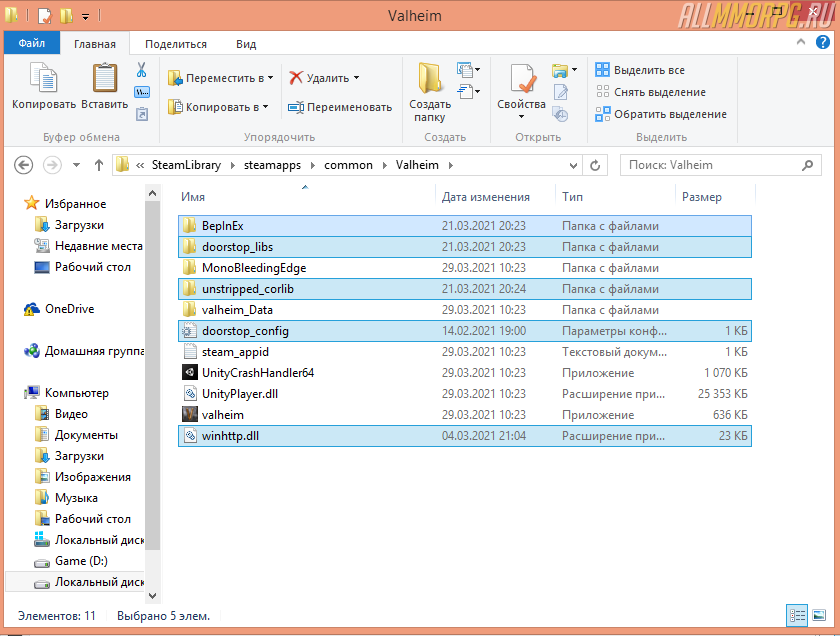840x636 pixels.
Task: Open the Easy access dropdown in Создать group
Action: pos(468,92)
